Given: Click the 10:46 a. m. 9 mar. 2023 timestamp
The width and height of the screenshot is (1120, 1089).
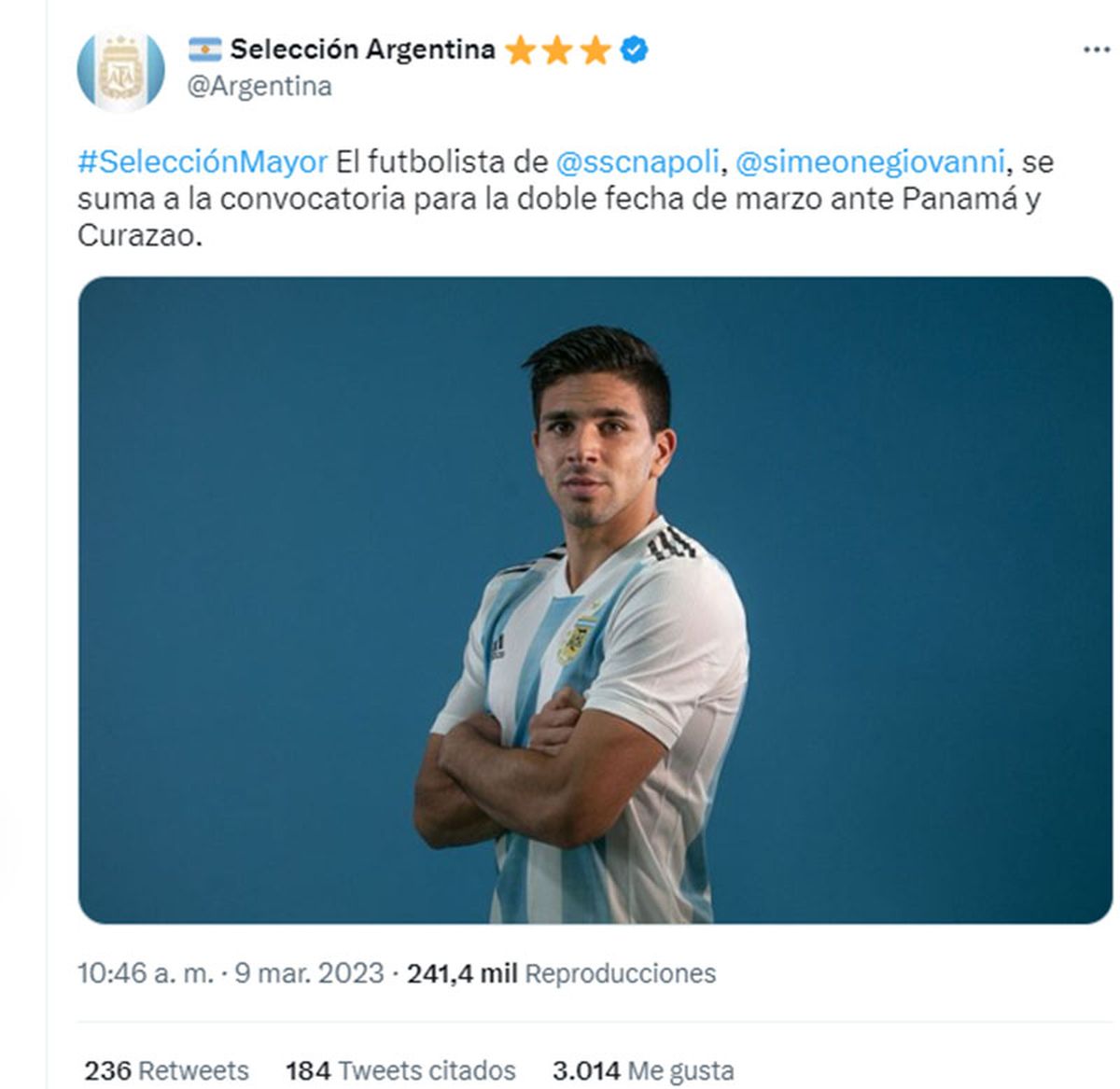Looking at the screenshot, I should [231, 973].
